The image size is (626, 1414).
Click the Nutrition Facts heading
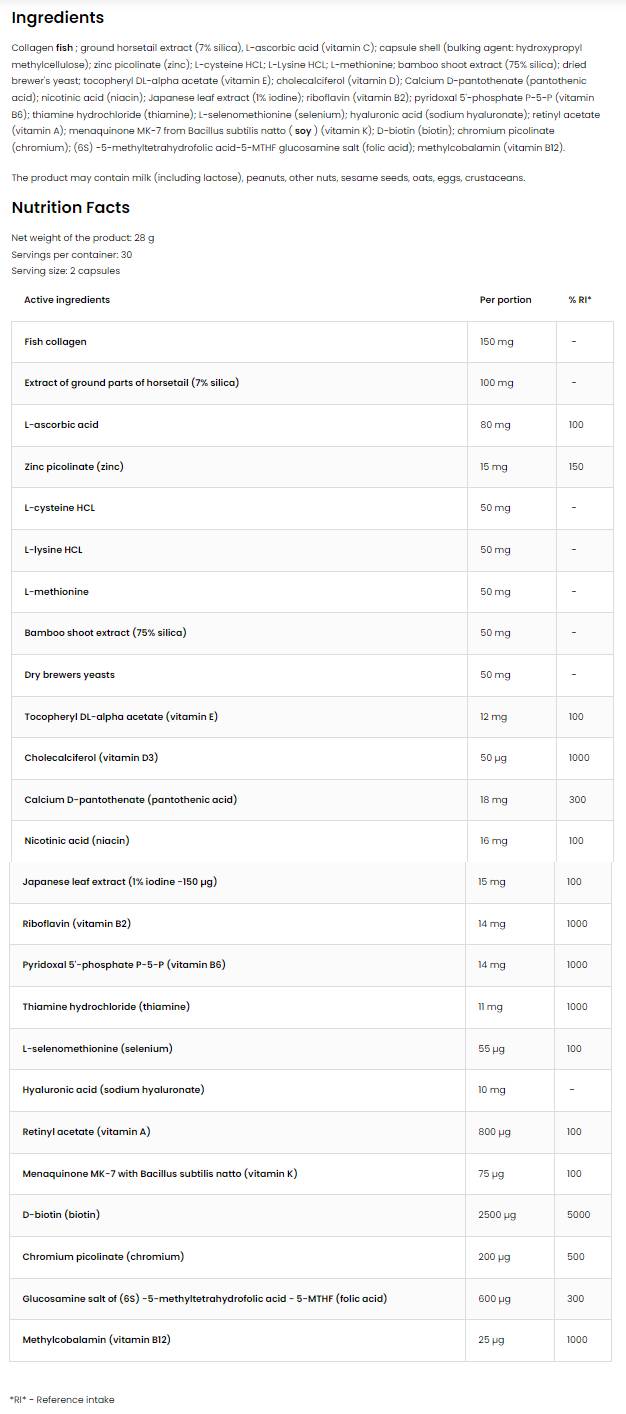(x=70, y=208)
